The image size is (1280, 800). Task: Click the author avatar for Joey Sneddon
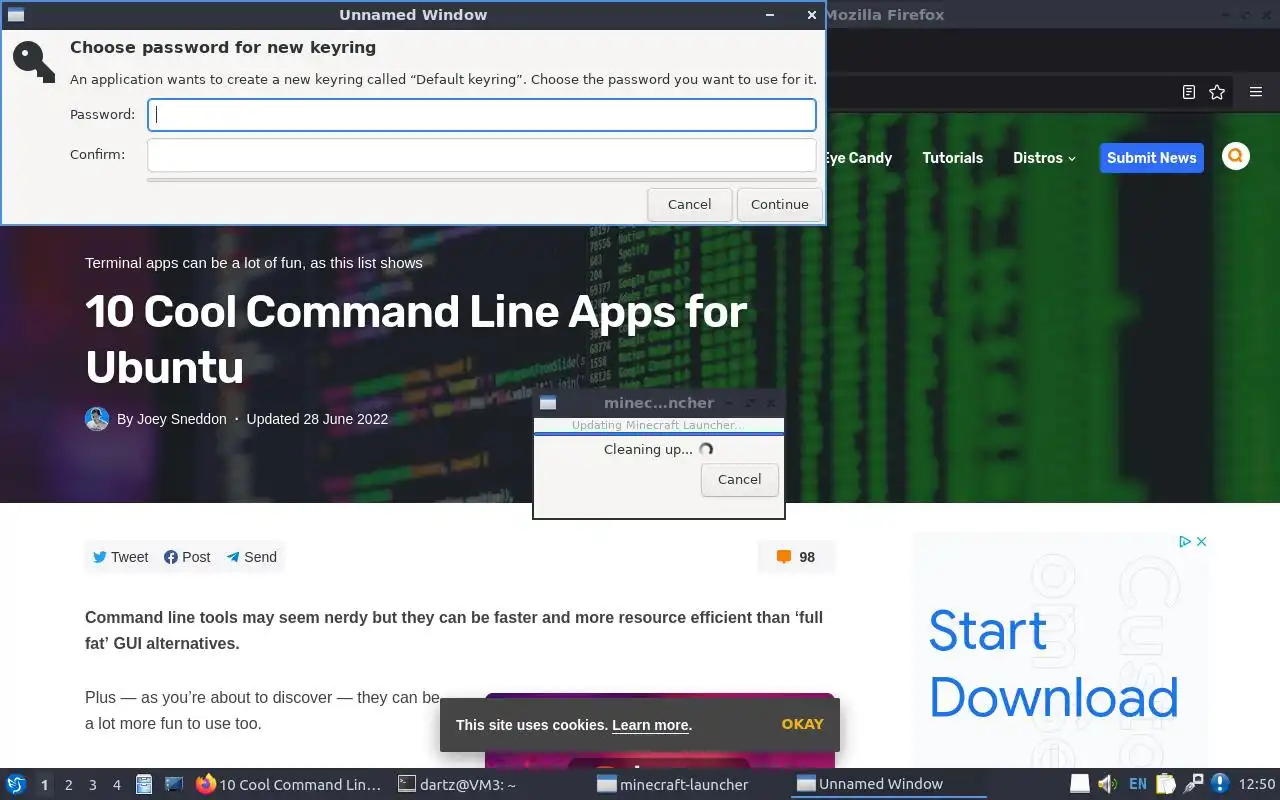click(97, 419)
